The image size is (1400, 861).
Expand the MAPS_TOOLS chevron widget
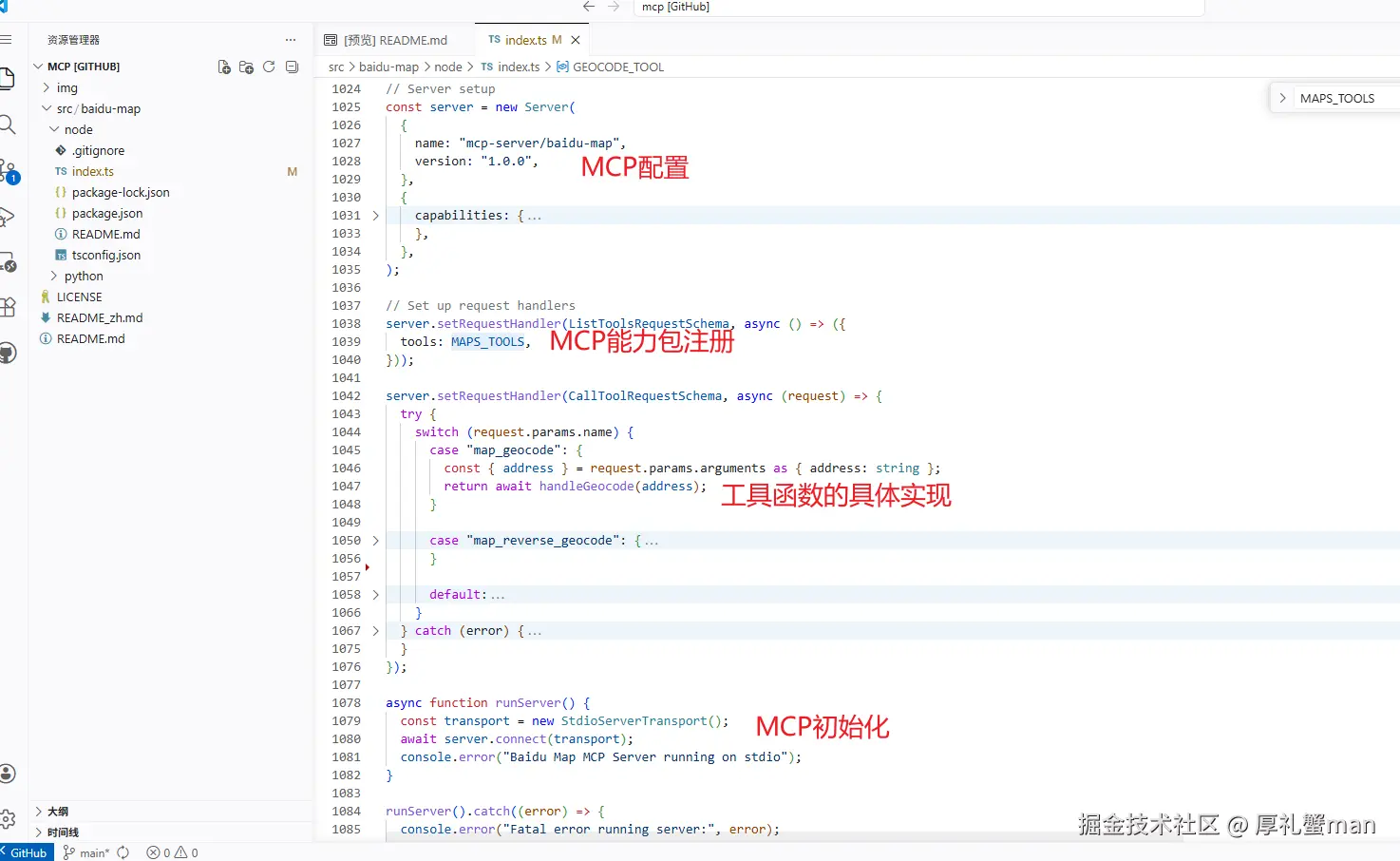pos(1282,98)
